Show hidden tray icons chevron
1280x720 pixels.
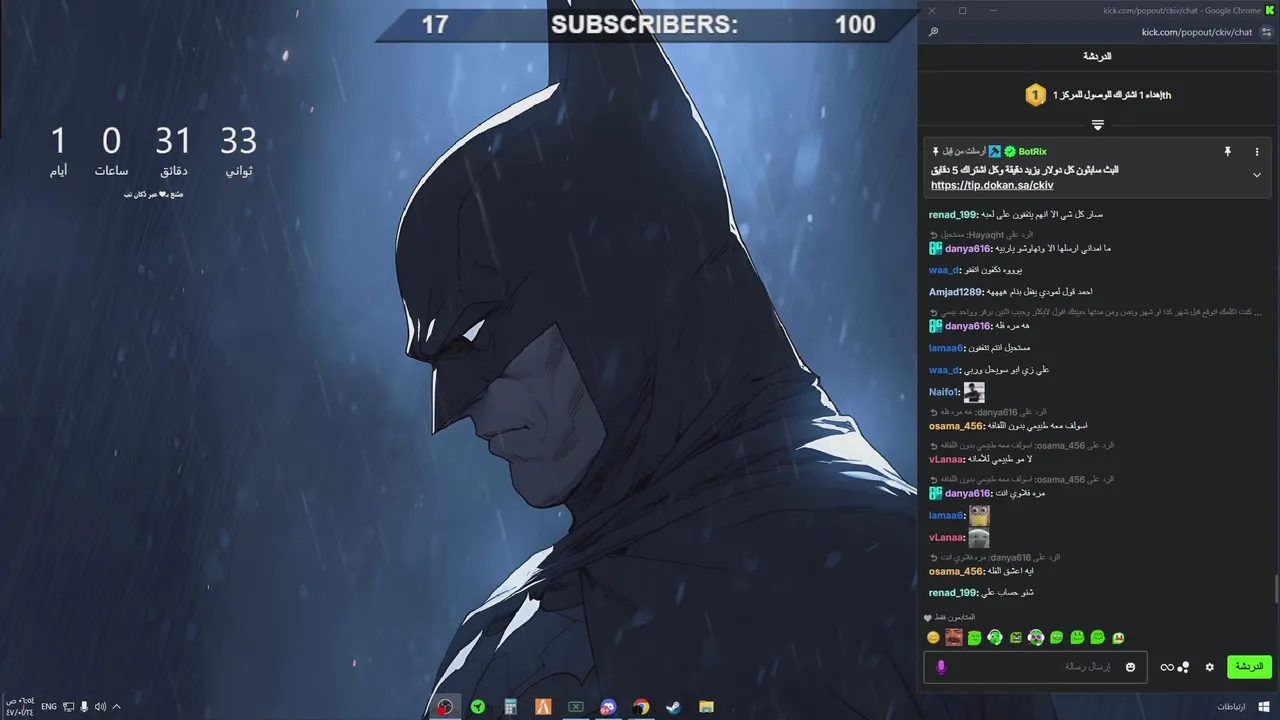pos(116,707)
